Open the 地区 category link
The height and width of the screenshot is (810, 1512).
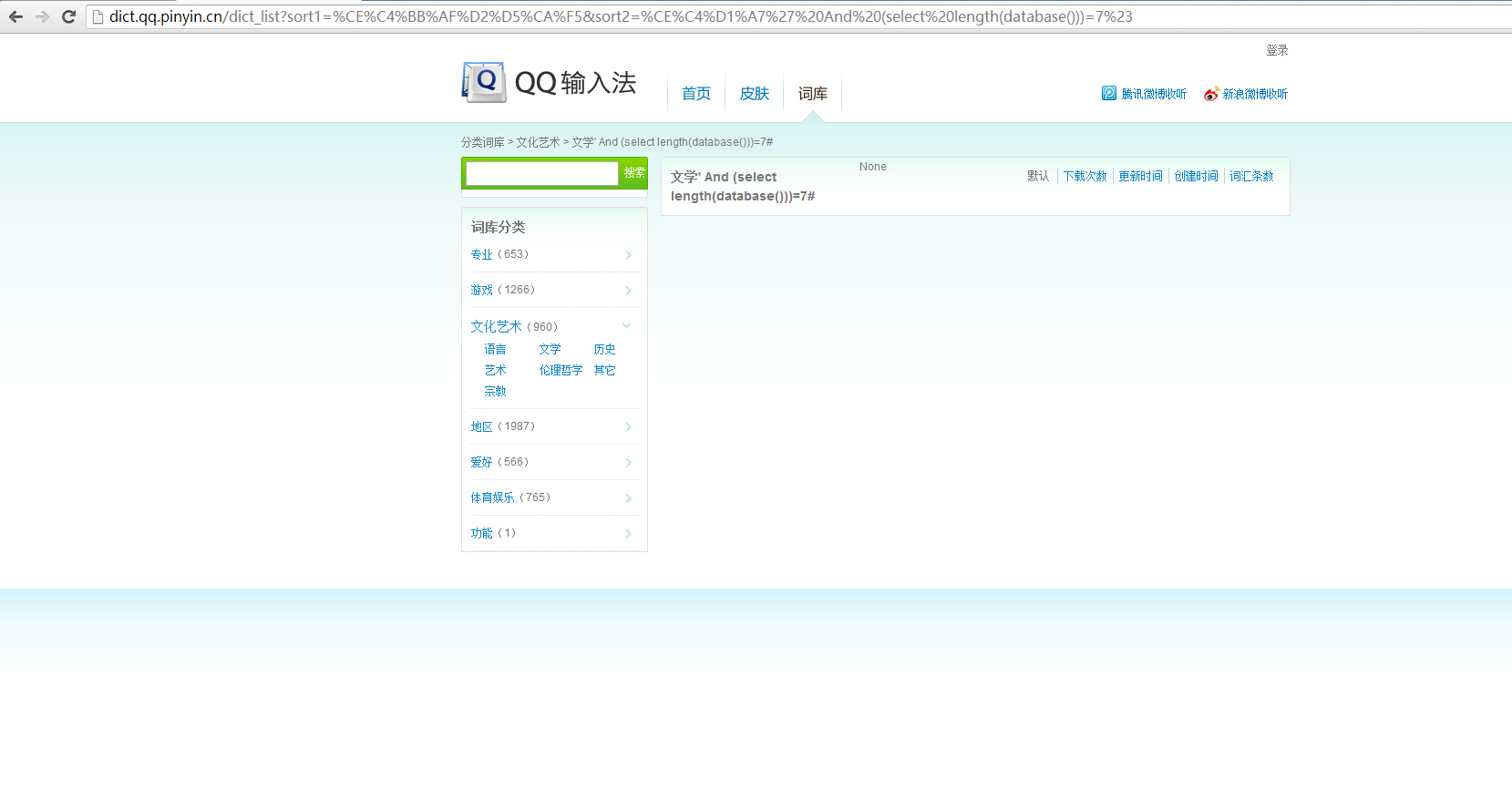tap(481, 426)
